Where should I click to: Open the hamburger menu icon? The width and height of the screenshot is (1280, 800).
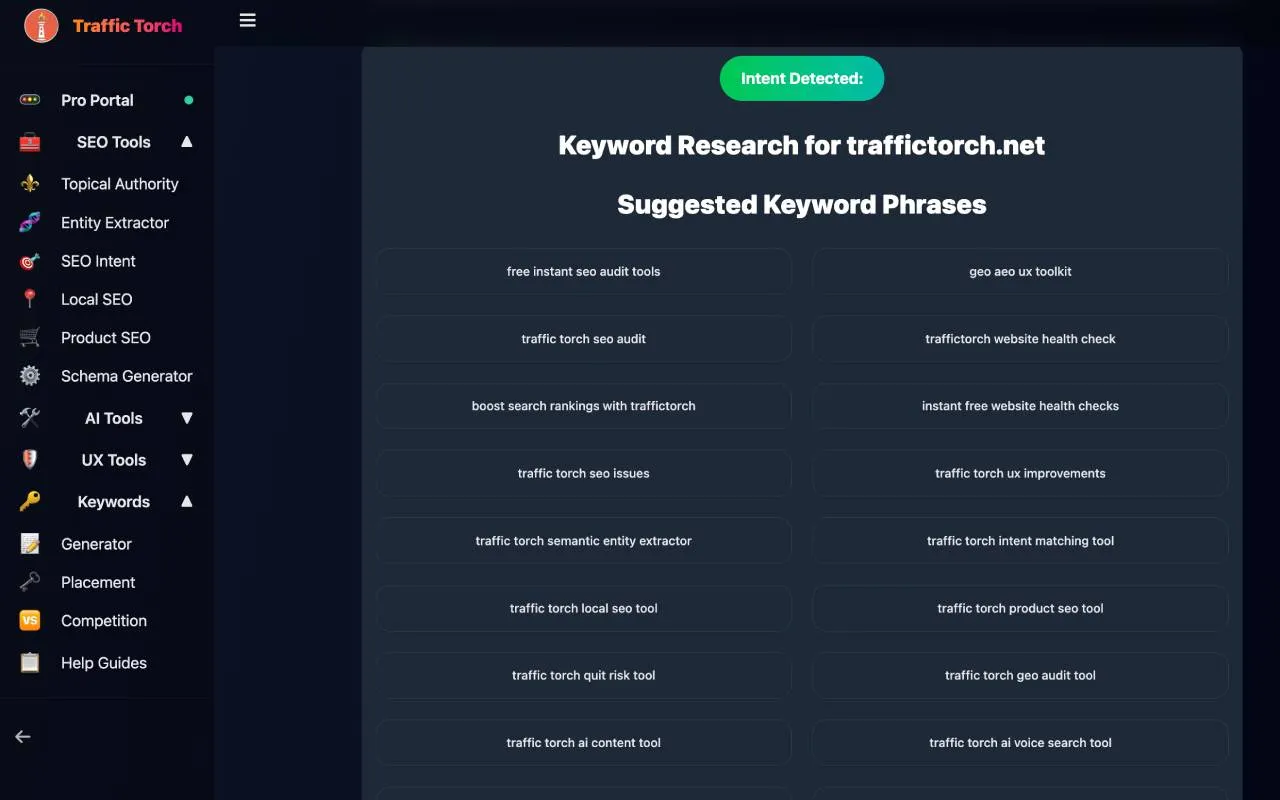tap(248, 20)
